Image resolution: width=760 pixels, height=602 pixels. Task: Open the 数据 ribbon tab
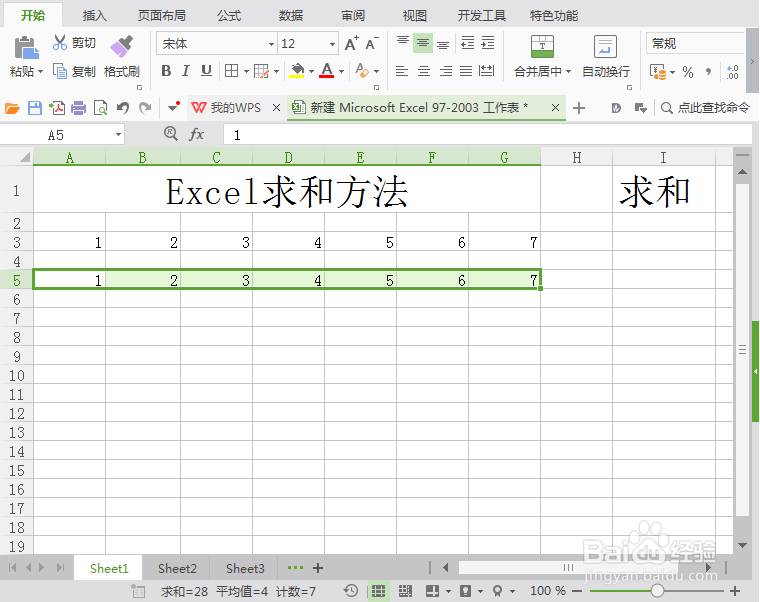(x=291, y=16)
